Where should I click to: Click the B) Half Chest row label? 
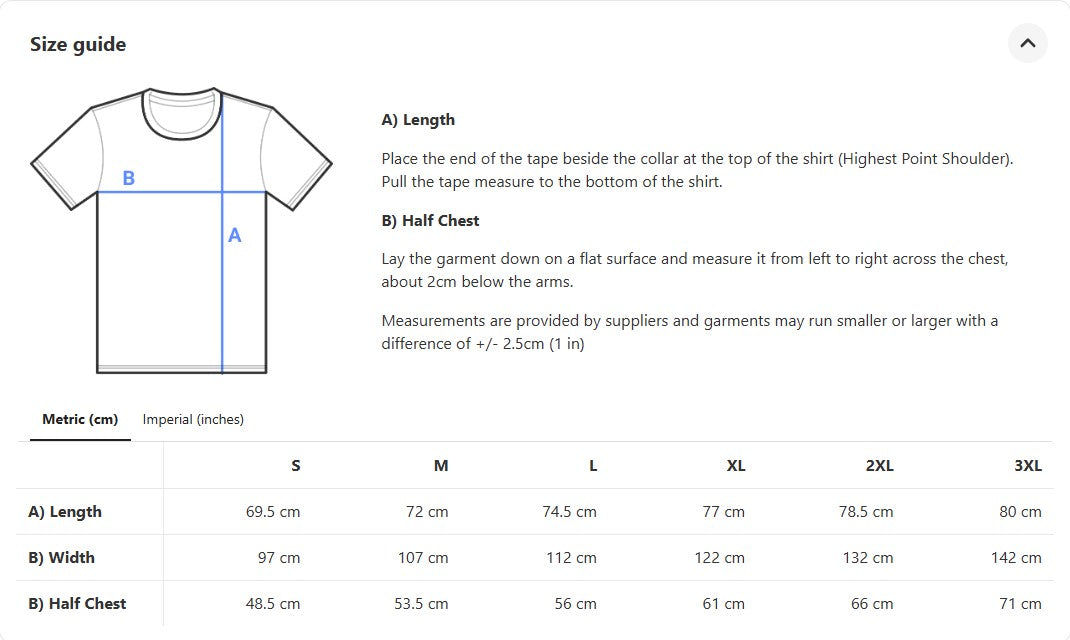point(77,603)
